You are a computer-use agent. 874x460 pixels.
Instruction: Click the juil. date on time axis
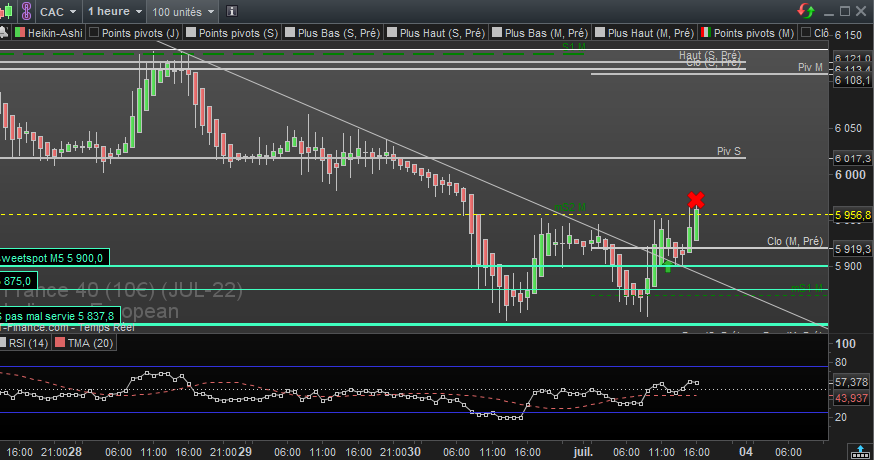tap(583, 452)
